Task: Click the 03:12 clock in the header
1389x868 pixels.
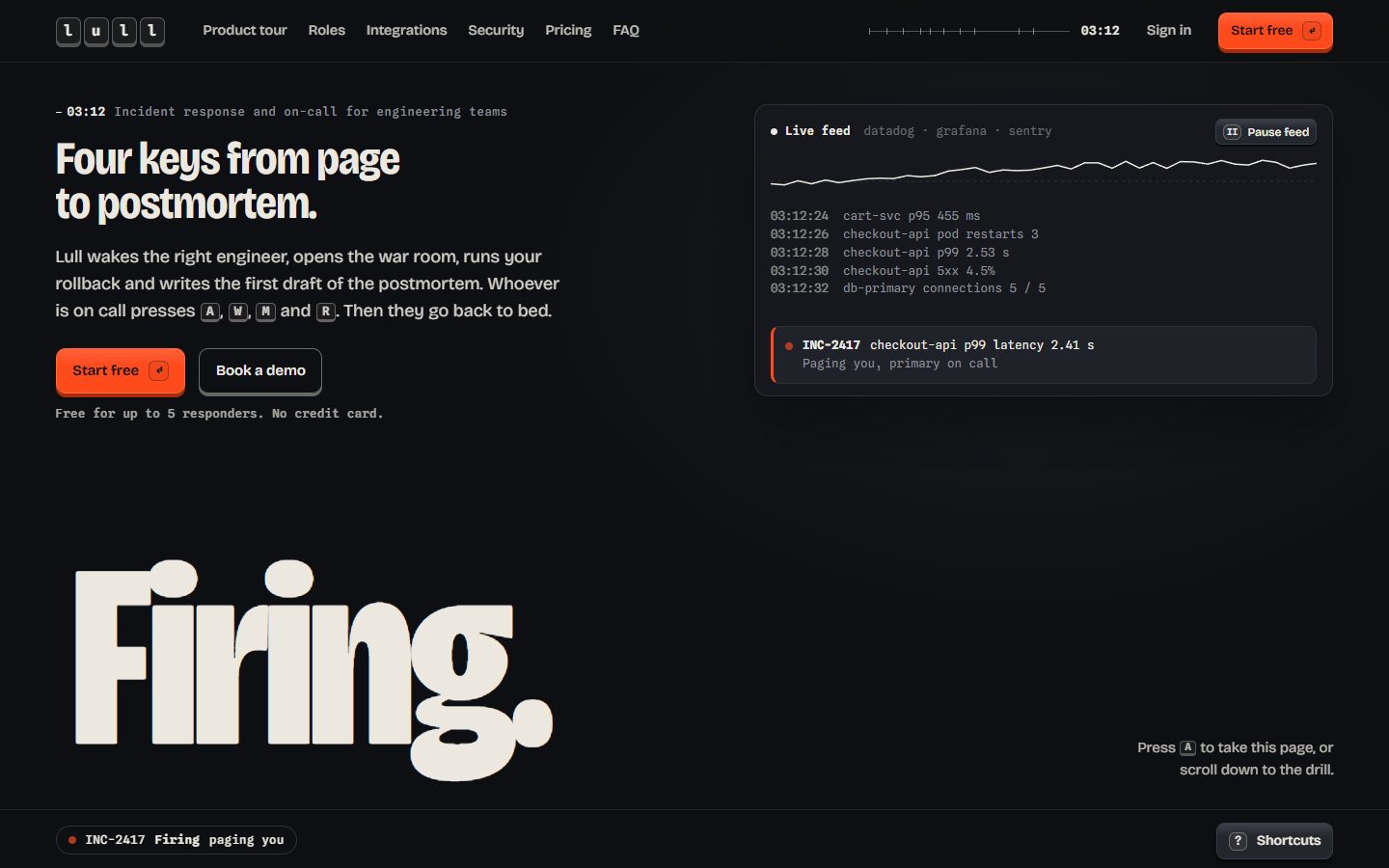Action: pos(1100,30)
